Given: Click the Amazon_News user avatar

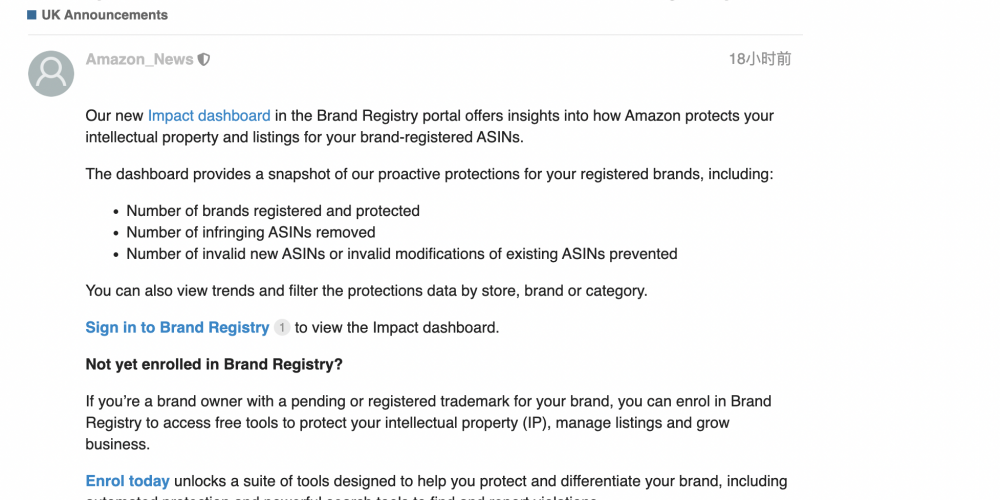Looking at the screenshot, I should [x=51, y=73].
